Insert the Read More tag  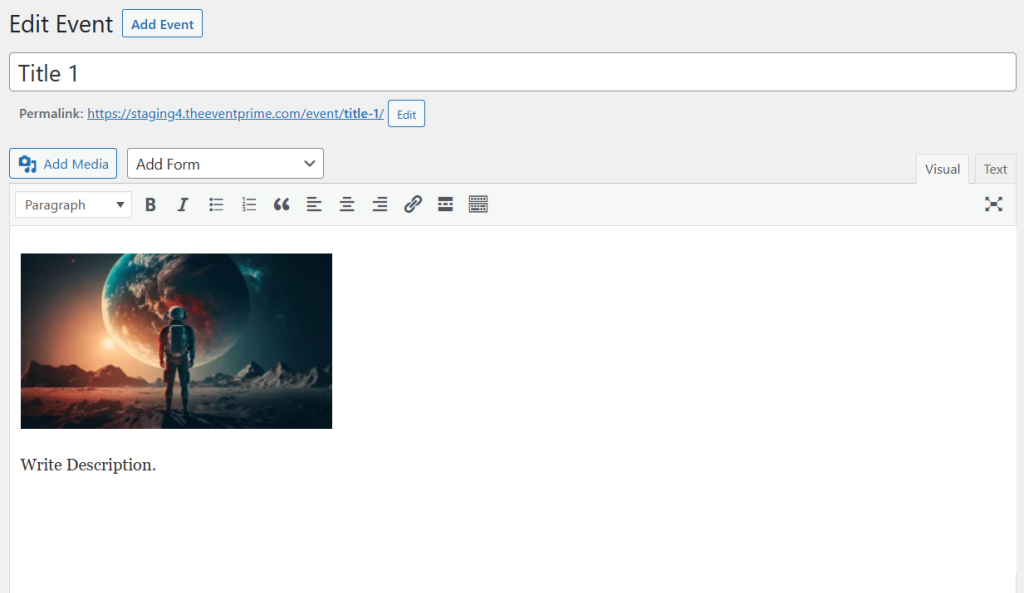445,204
